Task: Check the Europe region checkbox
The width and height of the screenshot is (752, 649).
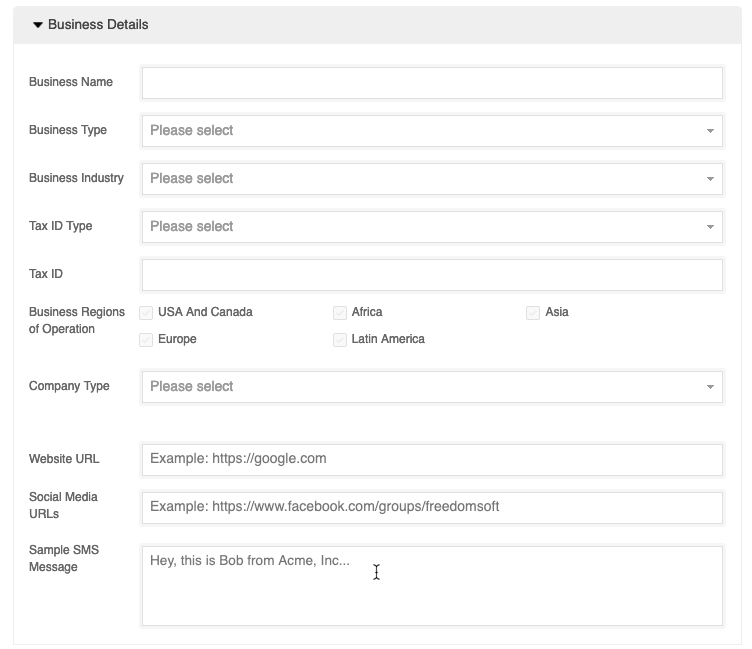Action: point(146,340)
